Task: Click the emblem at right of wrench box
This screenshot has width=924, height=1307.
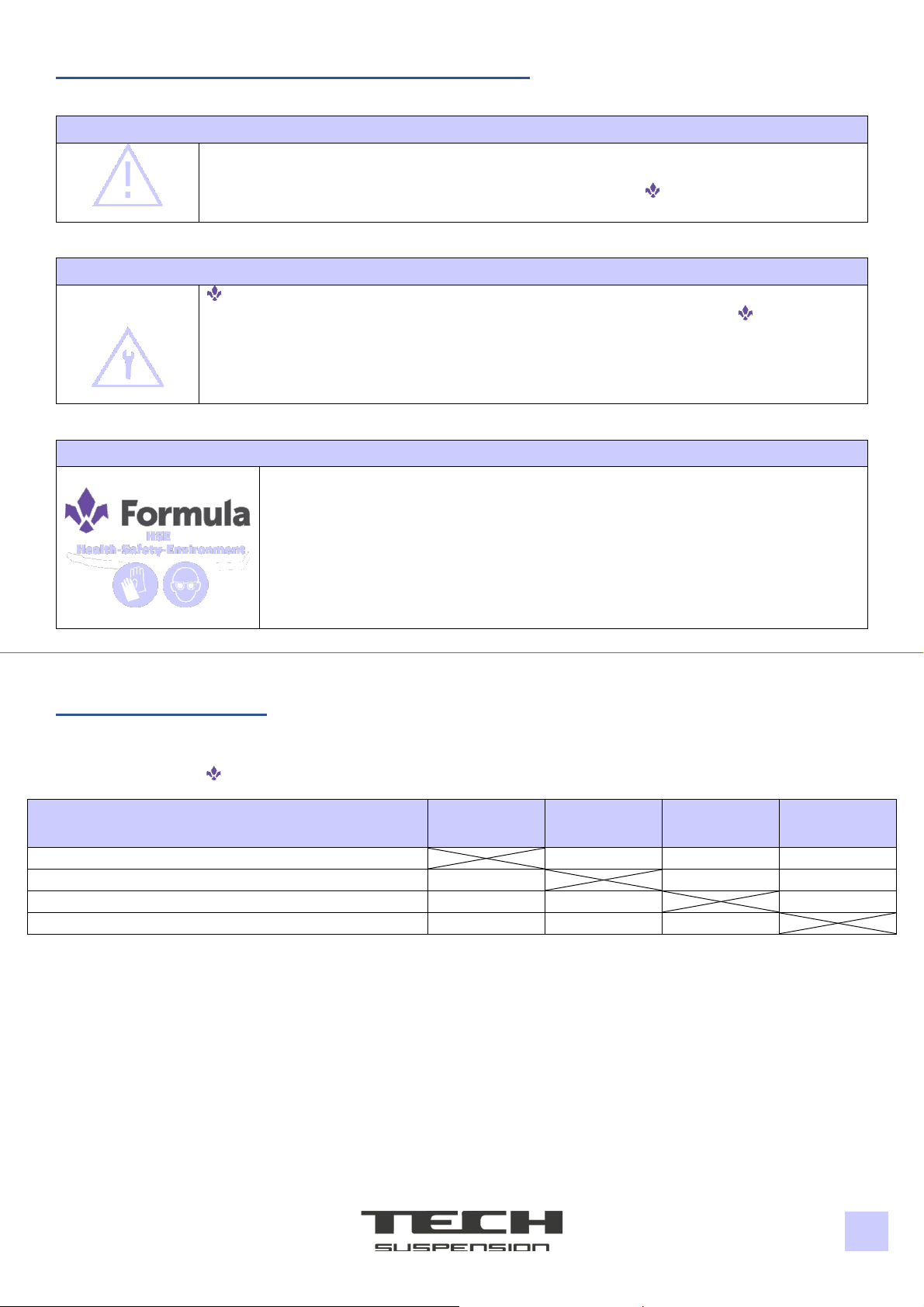Action: click(x=746, y=313)
